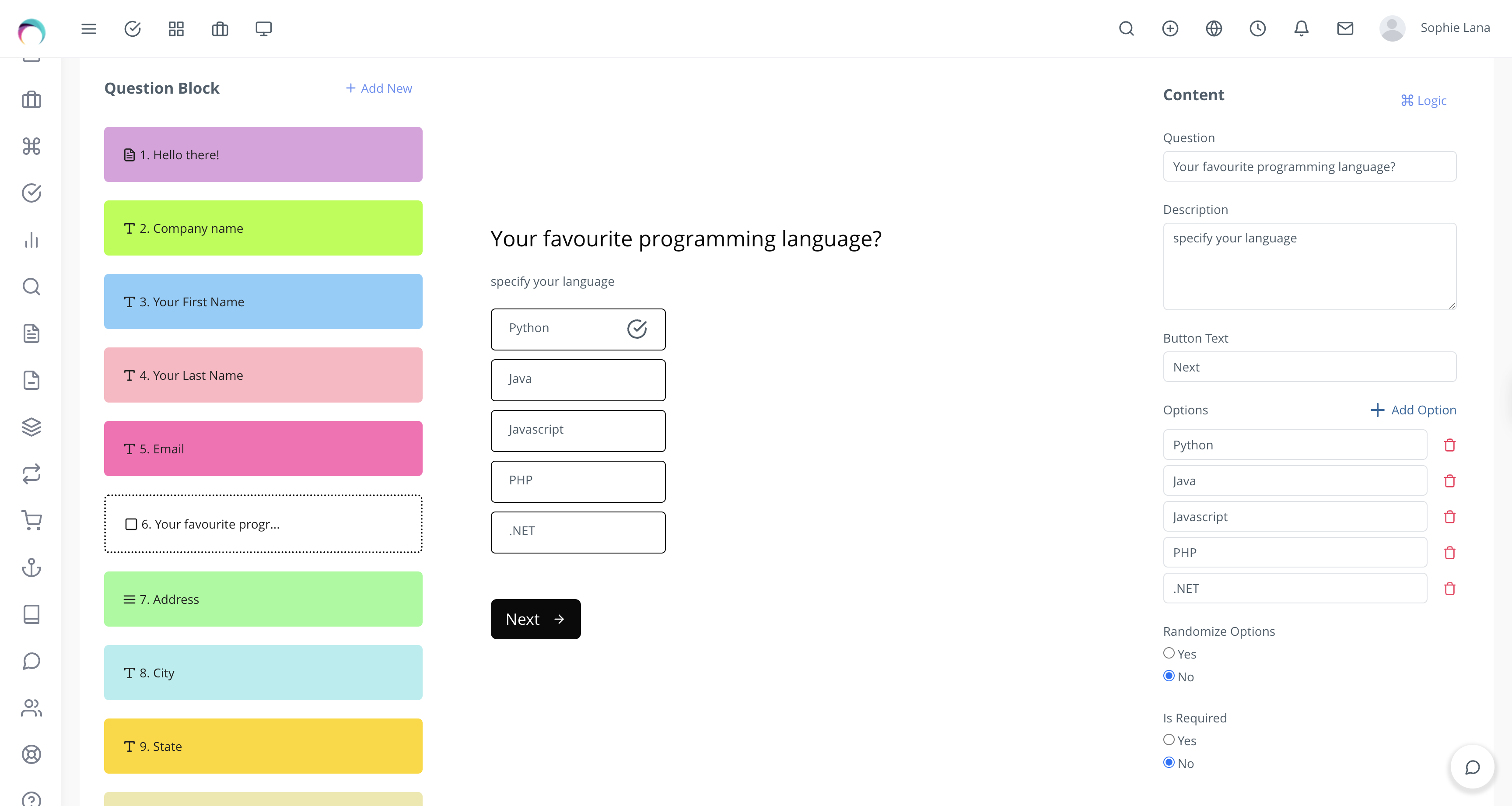Open the notifications bell icon
1512x806 pixels.
click(x=1301, y=28)
